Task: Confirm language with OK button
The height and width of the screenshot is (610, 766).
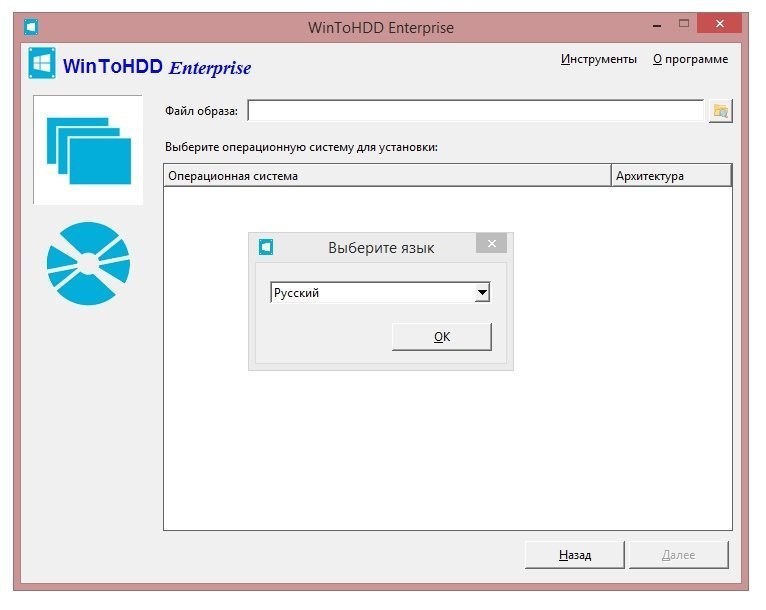Action: (x=442, y=337)
